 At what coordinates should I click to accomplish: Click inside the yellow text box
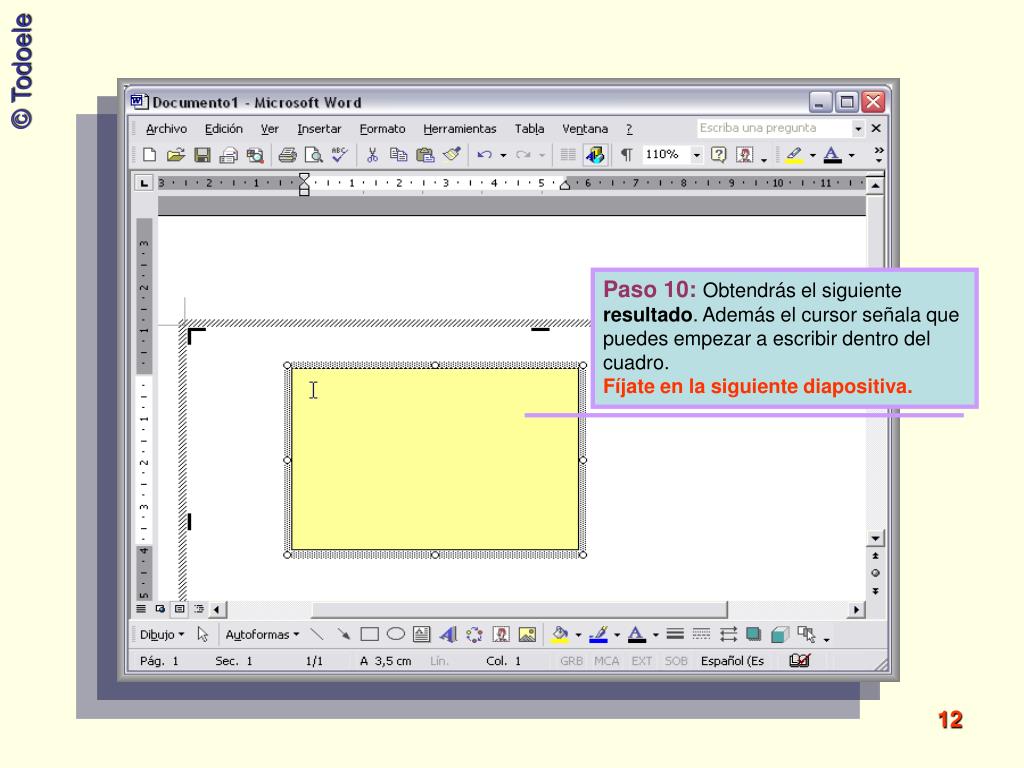click(x=435, y=459)
